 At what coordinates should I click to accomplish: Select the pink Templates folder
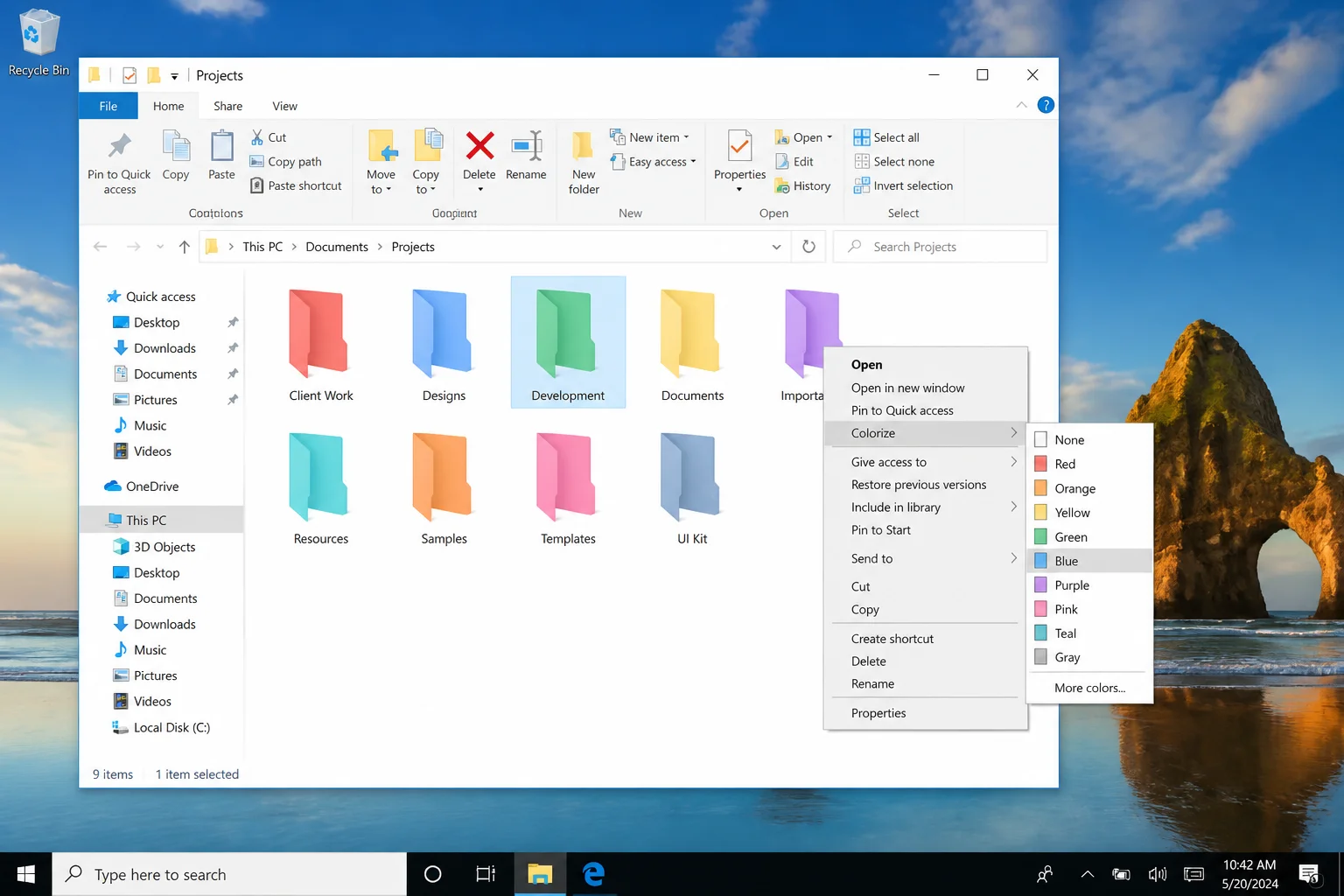coord(568,489)
